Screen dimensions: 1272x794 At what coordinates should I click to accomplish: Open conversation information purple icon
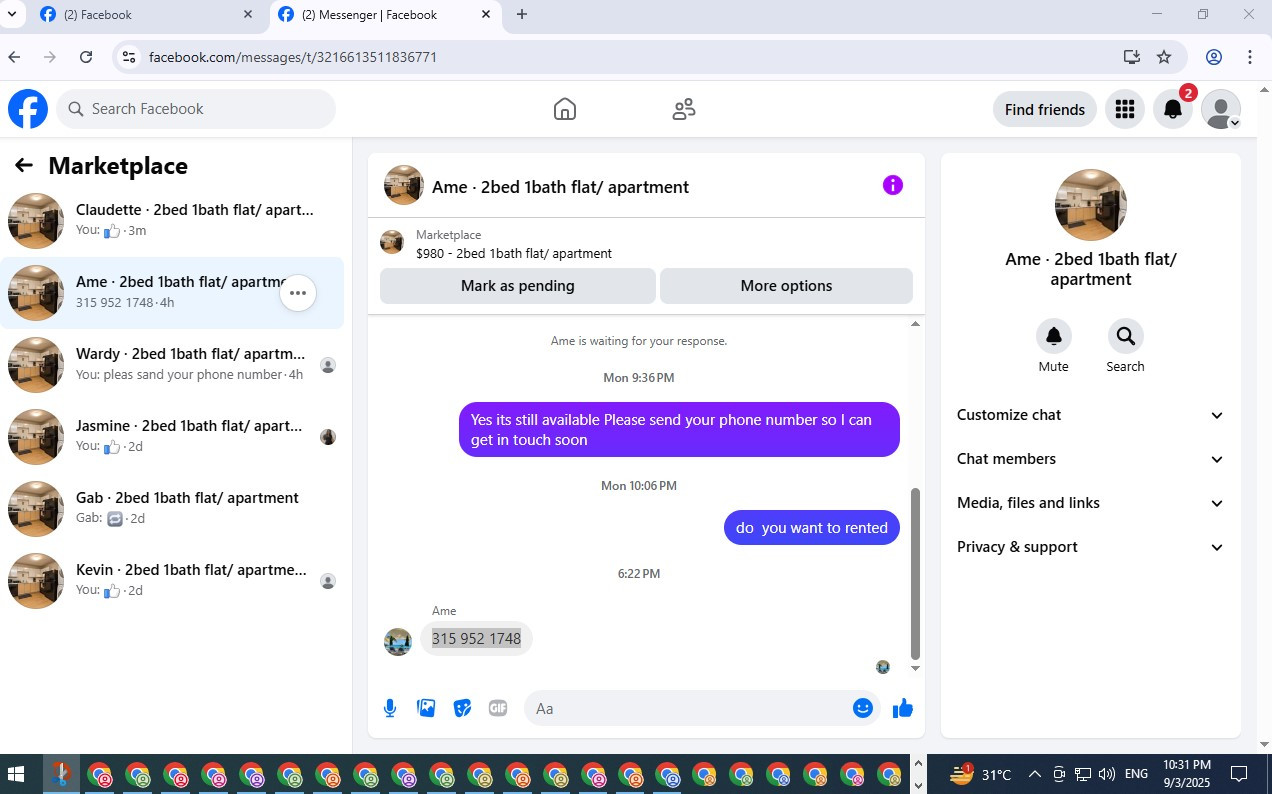(x=893, y=185)
